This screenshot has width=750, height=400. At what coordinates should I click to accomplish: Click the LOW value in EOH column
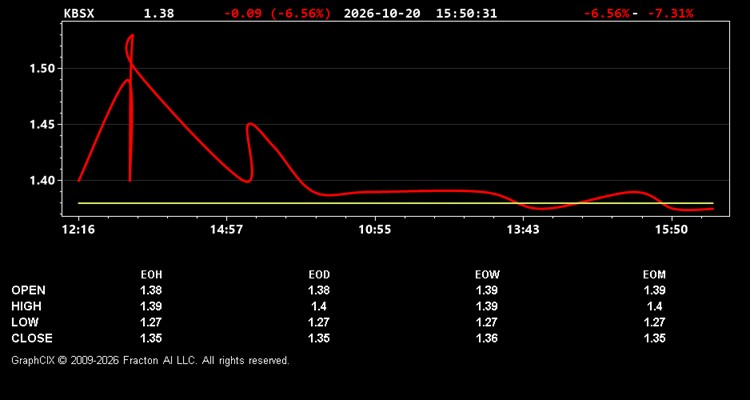click(151, 322)
